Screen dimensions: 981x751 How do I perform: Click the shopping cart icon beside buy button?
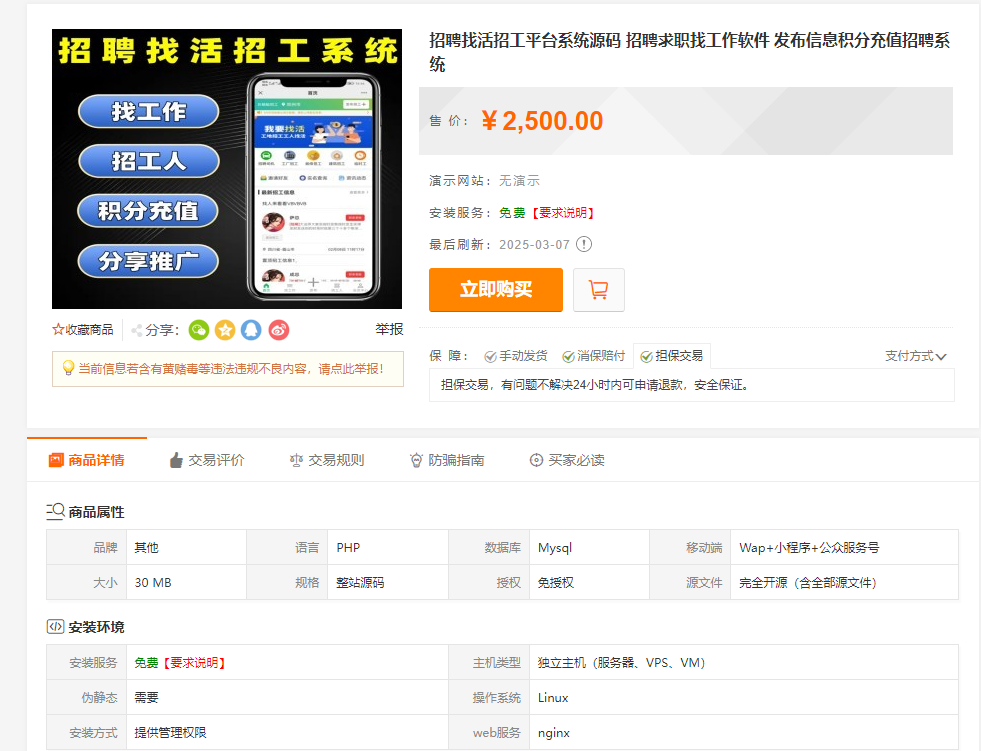coord(598,290)
